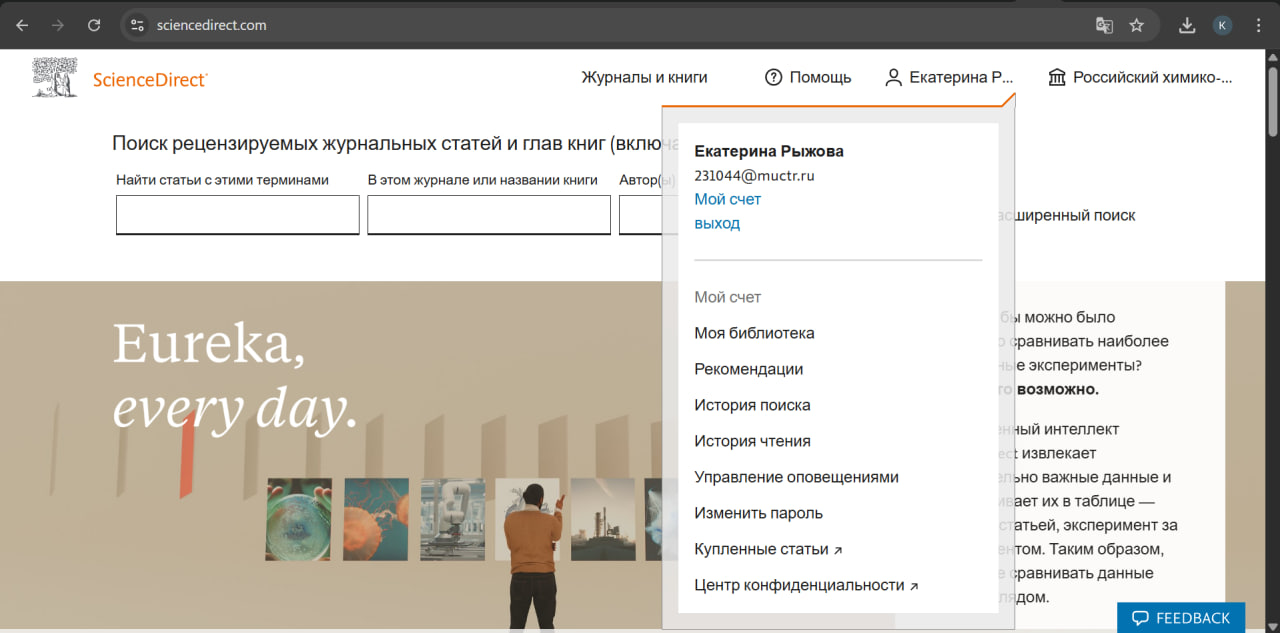Open the browser three-dot menu
The height and width of the screenshot is (633, 1280).
point(1258,24)
